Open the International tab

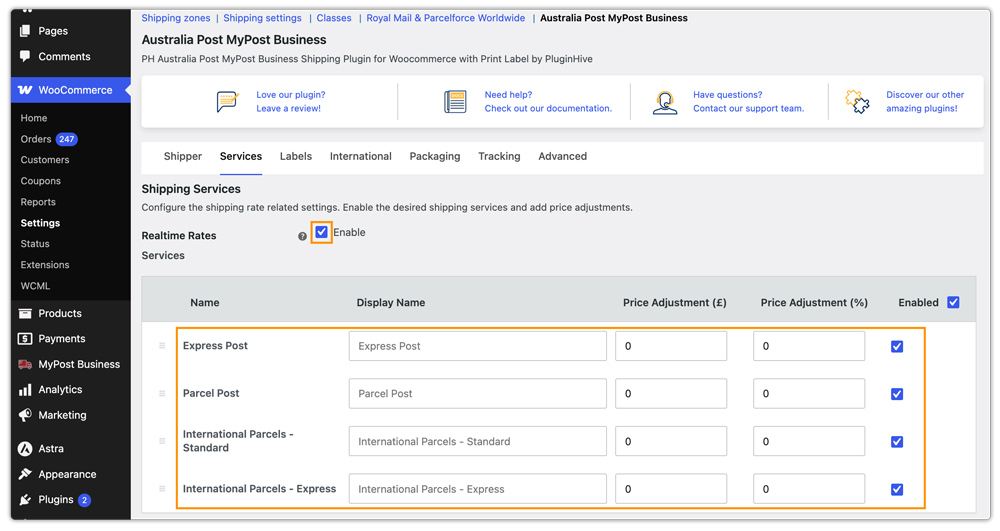coord(360,156)
